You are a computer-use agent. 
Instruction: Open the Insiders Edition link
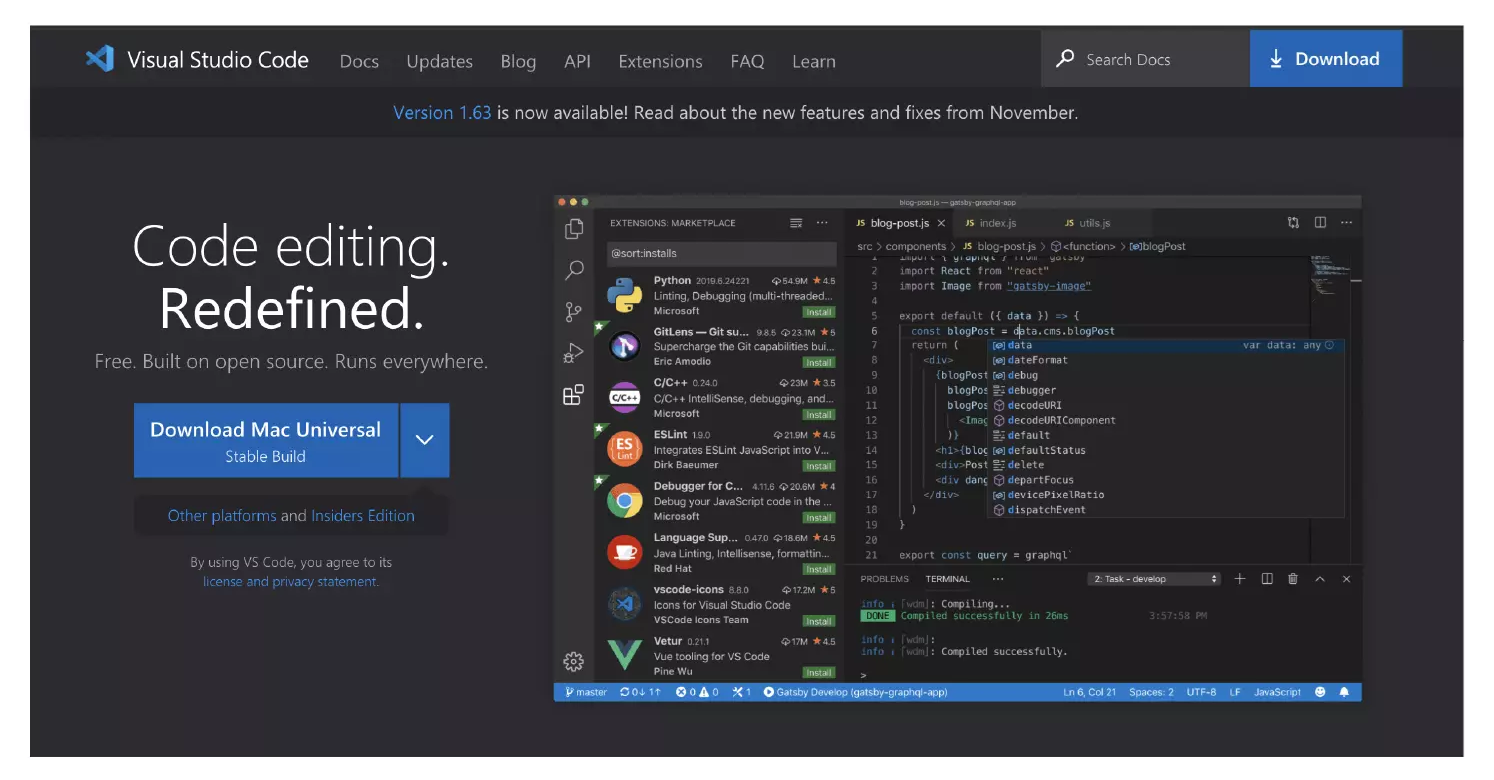tap(362, 516)
